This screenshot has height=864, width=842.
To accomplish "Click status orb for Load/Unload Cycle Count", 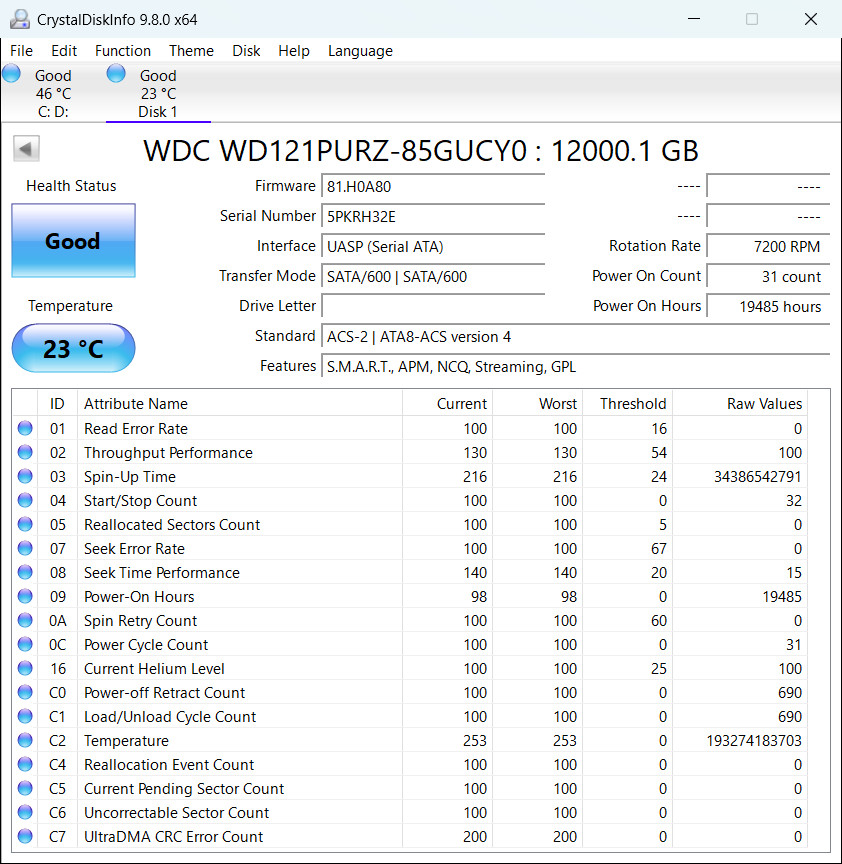I will [25, 716].
